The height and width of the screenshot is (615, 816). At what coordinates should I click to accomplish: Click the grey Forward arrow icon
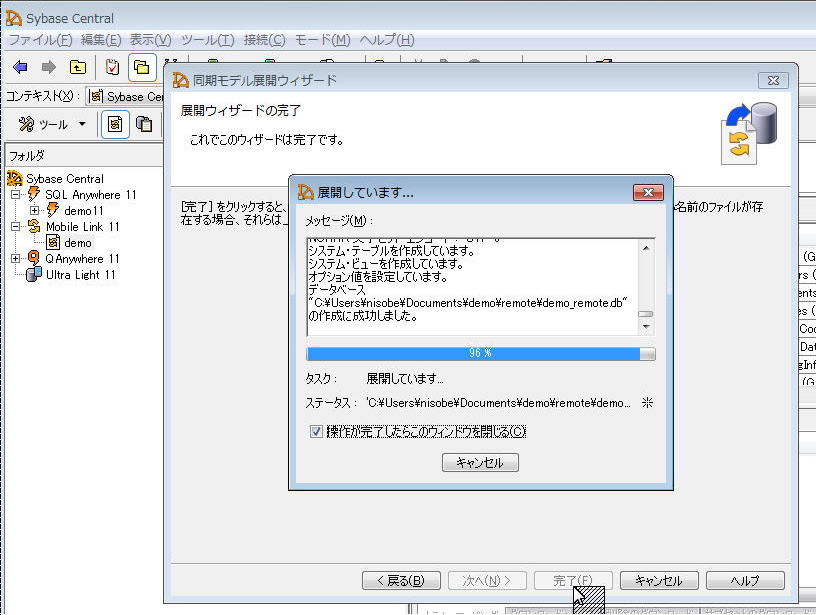(x=48, y=68)
